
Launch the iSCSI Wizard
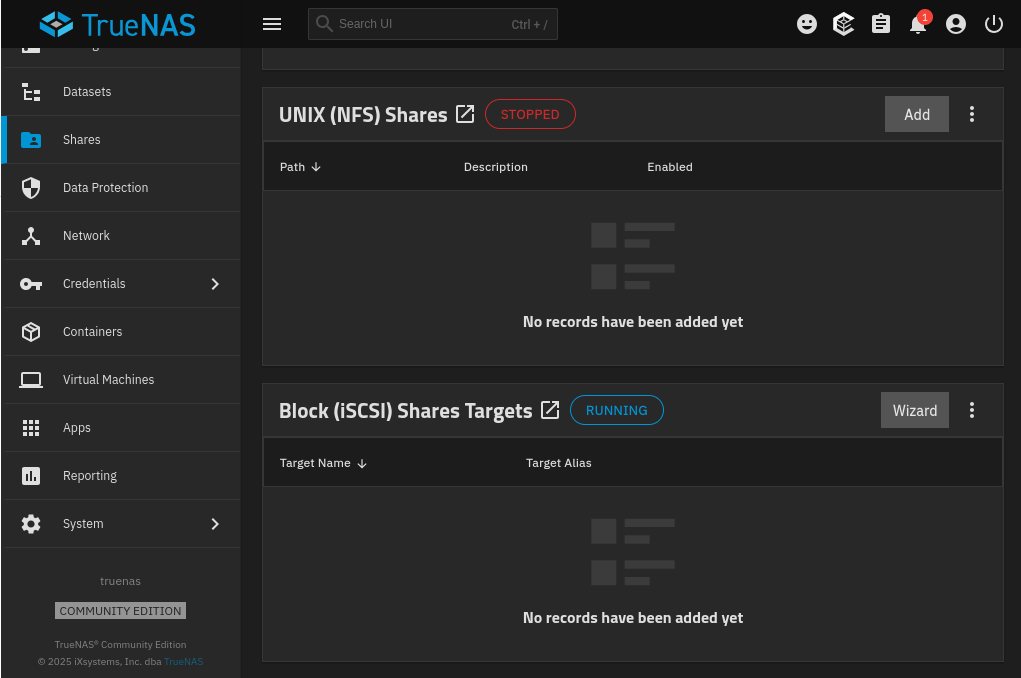point(914,410)
